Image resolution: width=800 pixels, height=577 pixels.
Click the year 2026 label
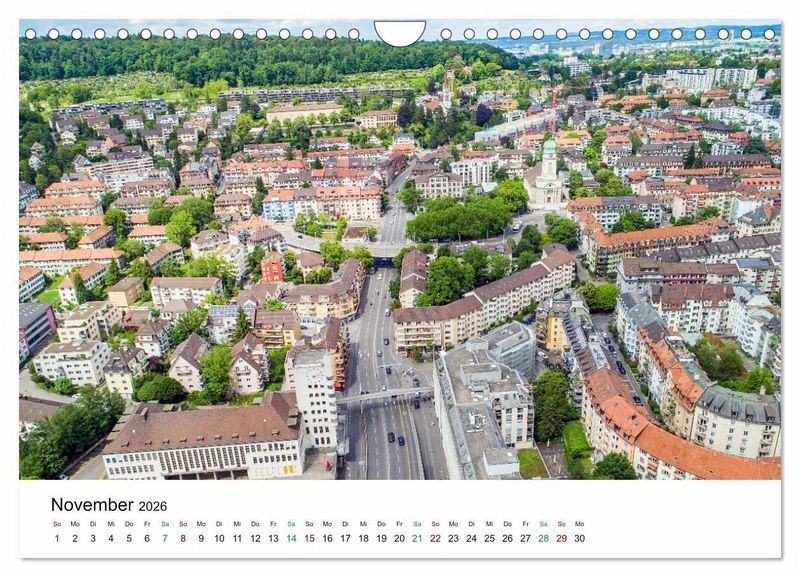pyautogui.click(x=153, y=507)
